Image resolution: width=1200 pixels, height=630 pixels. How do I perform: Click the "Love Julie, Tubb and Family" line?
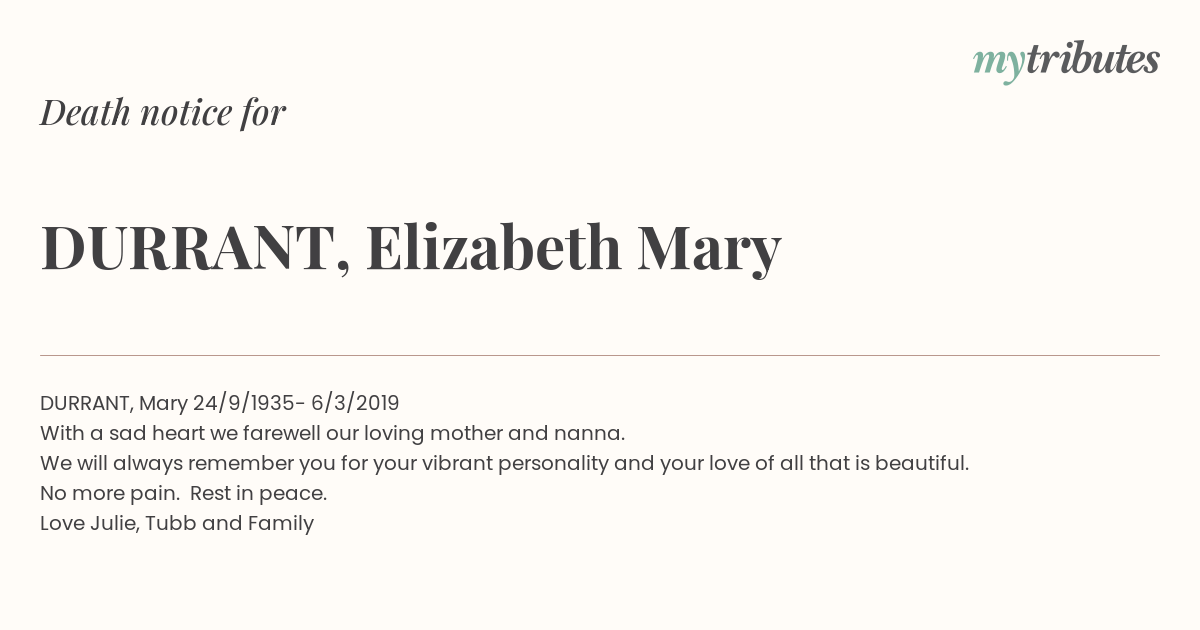point(177,523)
